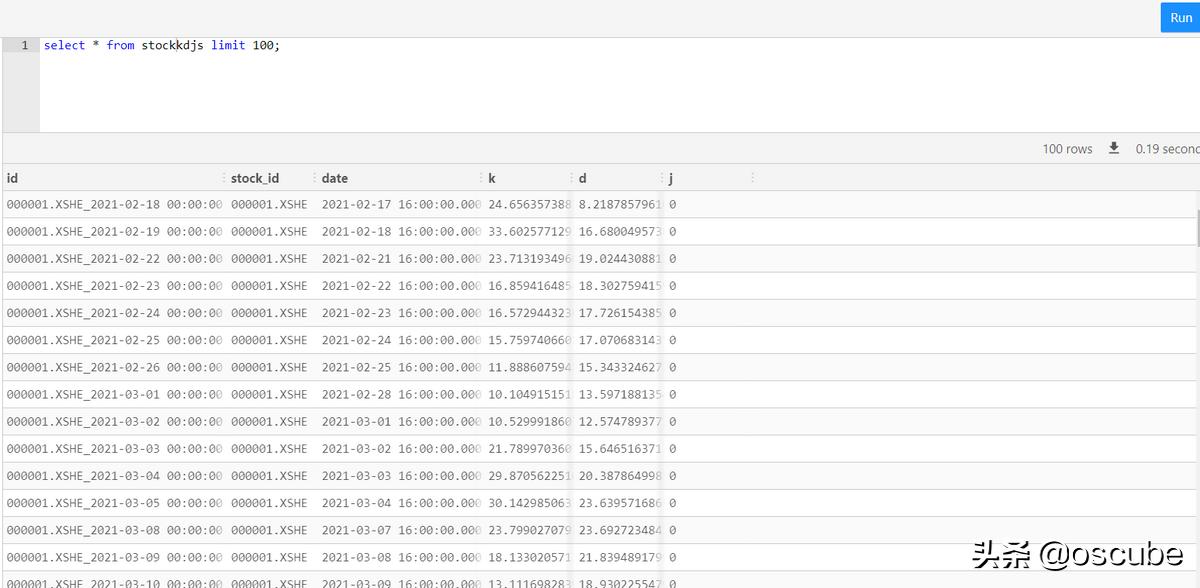Download the query results
The width and height of the screenshot is (1200, 588).
(x=1114, y=148)
